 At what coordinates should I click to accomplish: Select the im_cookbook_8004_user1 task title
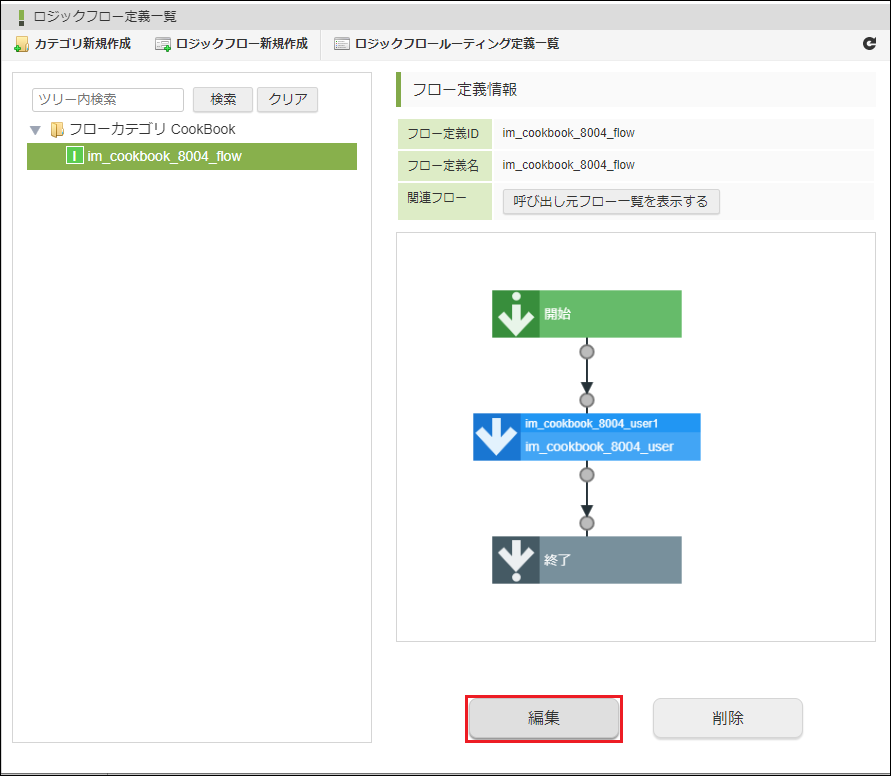click(x=591, y=423)
